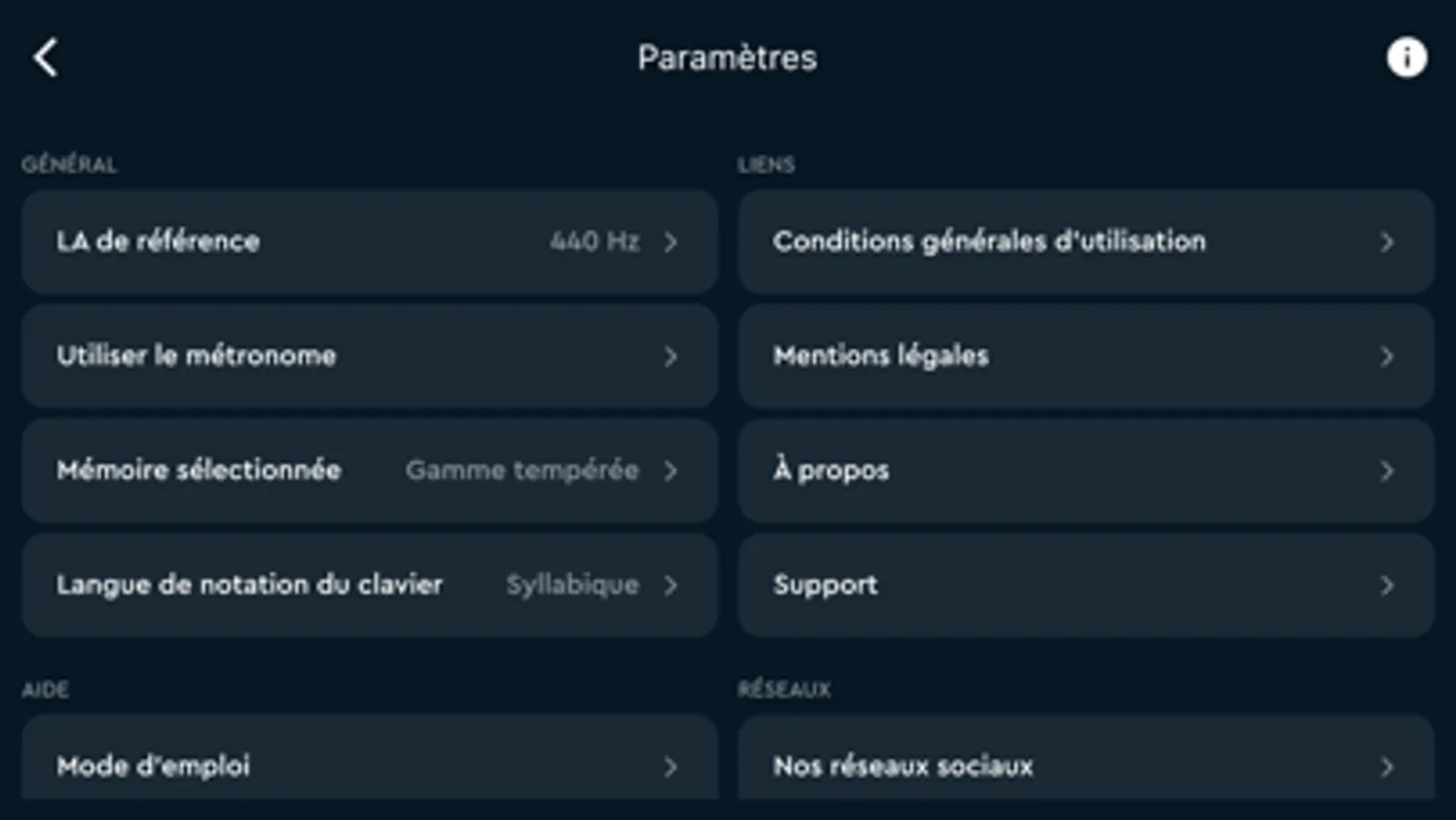
Task: Open the Support page
Action: 825,585
